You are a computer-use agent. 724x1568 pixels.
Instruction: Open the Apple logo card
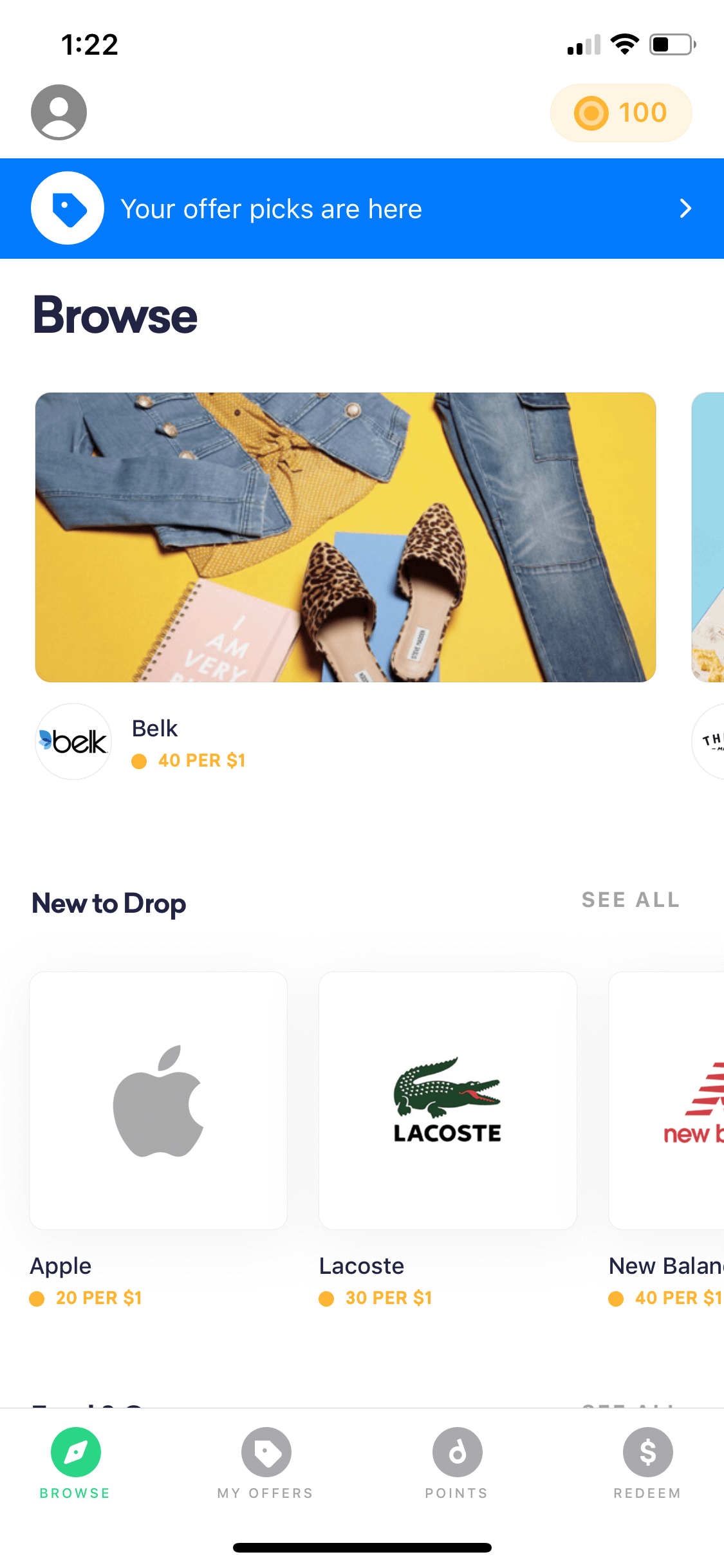tap(158, 1101)
